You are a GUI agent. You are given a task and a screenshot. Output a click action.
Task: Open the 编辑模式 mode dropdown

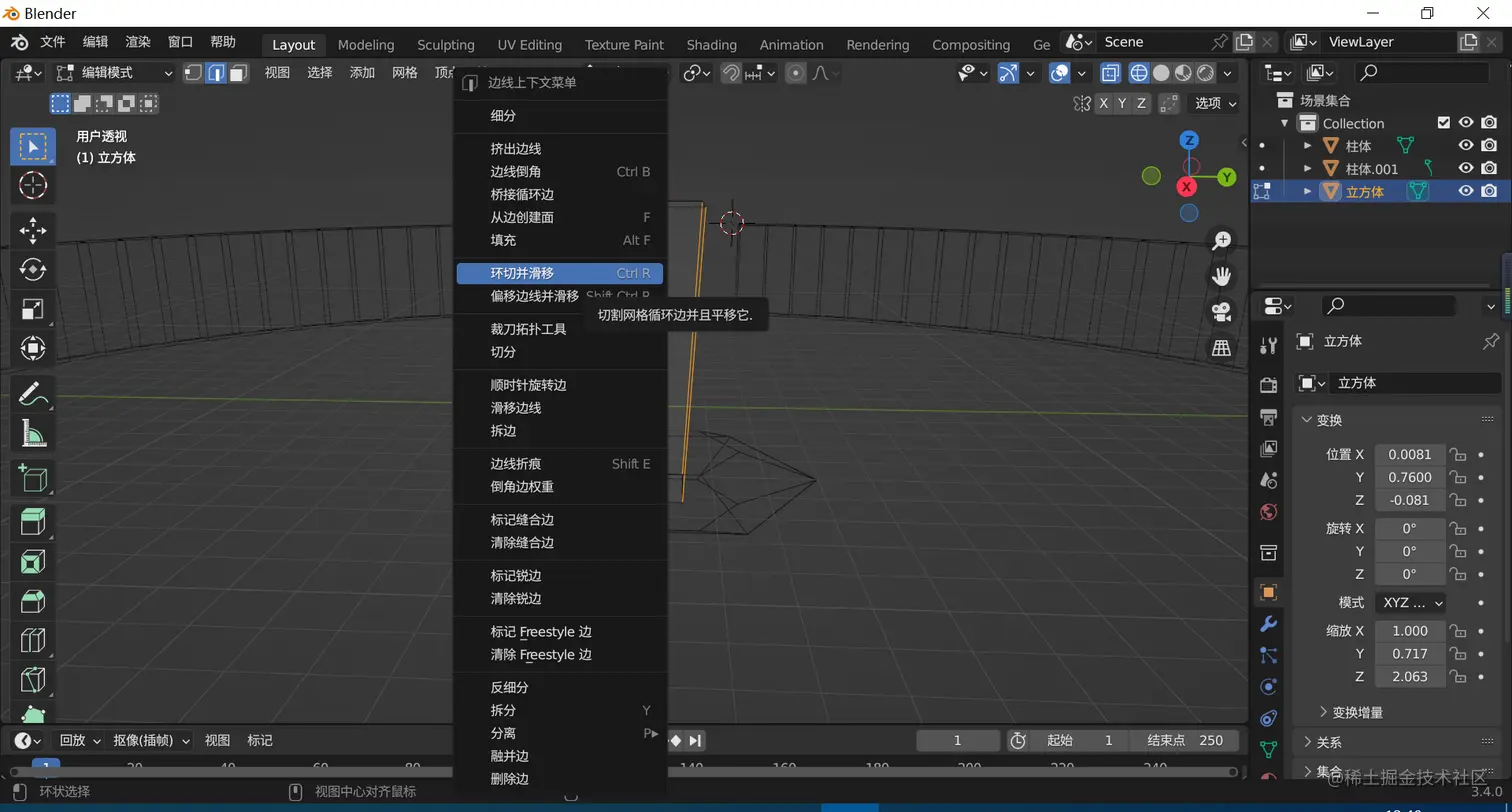pyautogui.click(x=114, y=73)
